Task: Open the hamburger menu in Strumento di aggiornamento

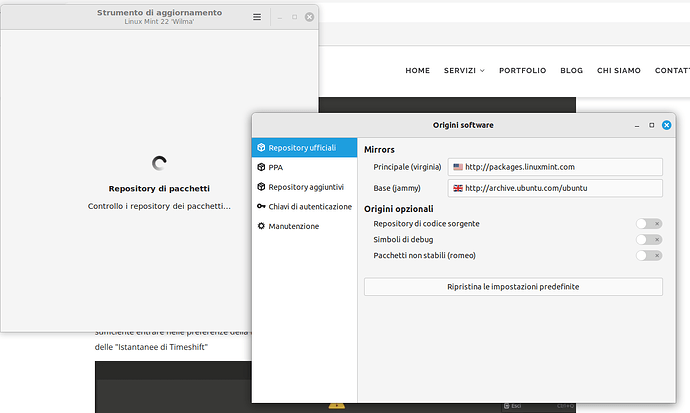Action: point(257,17)
